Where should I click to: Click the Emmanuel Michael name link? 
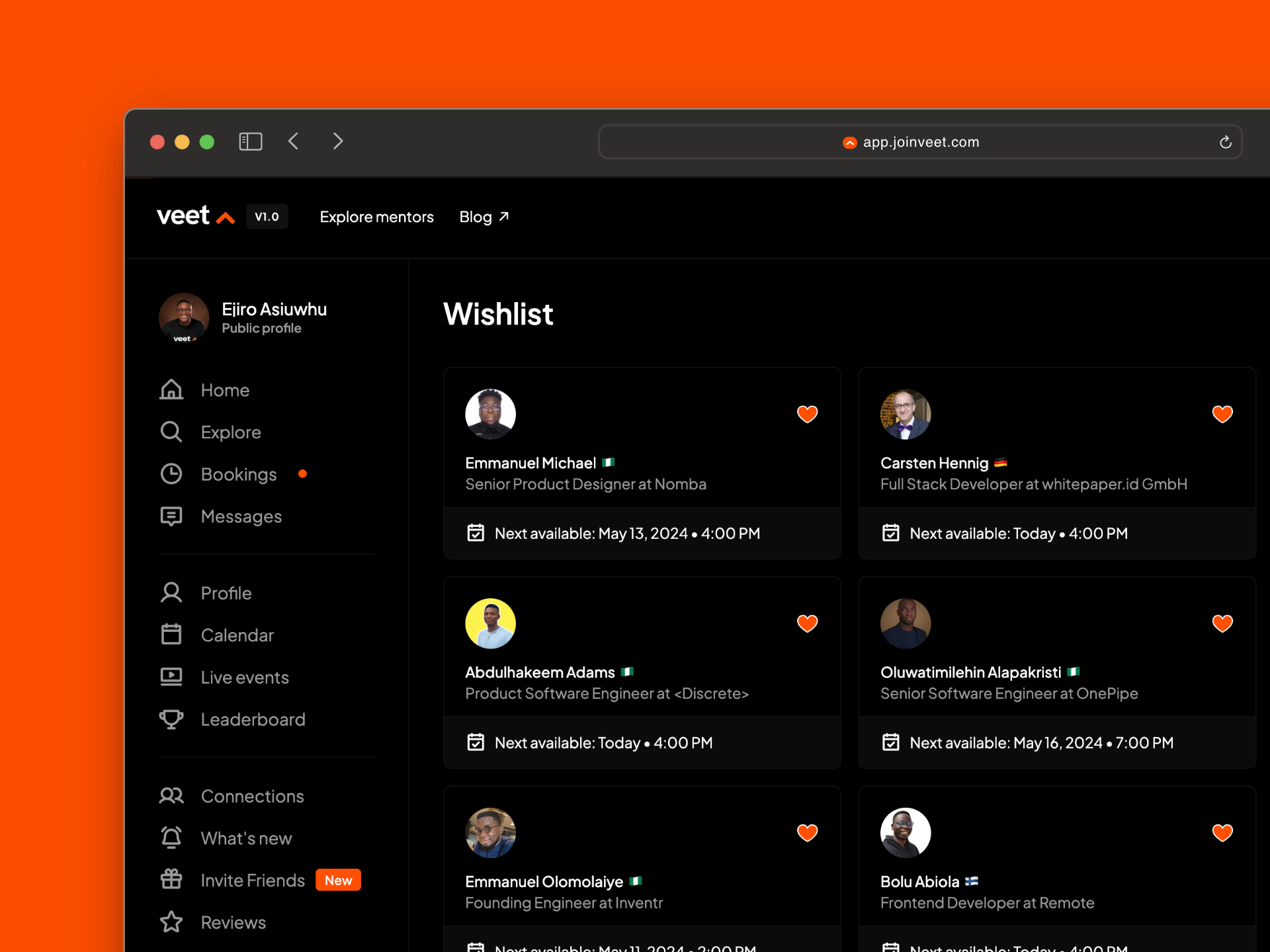530,463
